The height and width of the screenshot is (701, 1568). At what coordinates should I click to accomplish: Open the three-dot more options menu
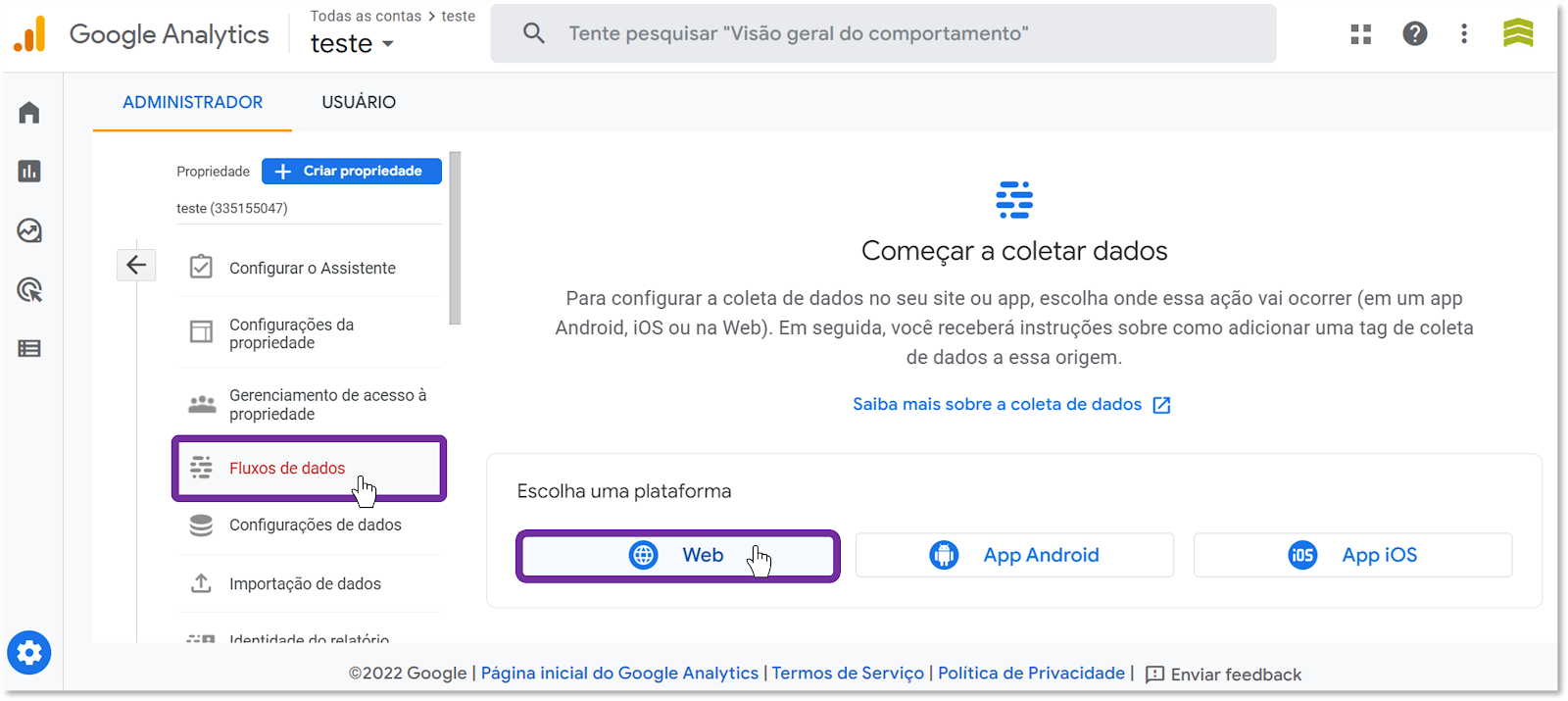click(x=1464, y=34)
